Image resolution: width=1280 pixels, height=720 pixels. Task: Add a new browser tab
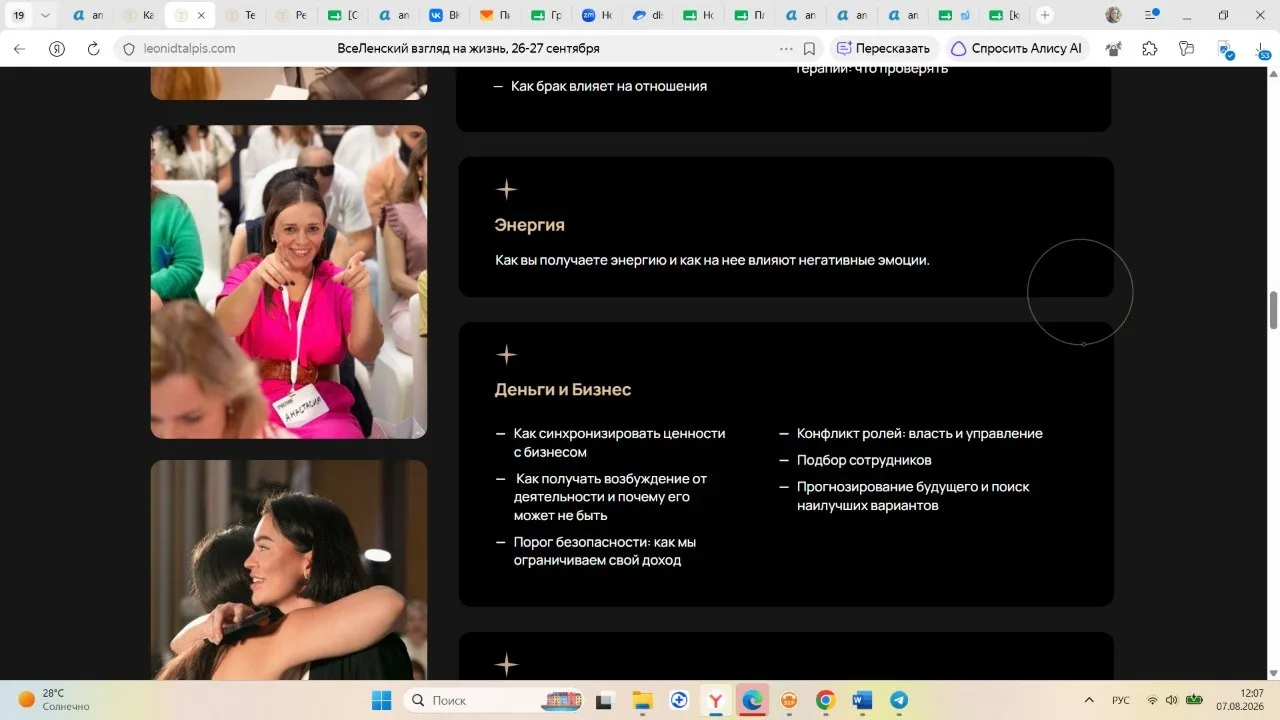pos(1045,15)
